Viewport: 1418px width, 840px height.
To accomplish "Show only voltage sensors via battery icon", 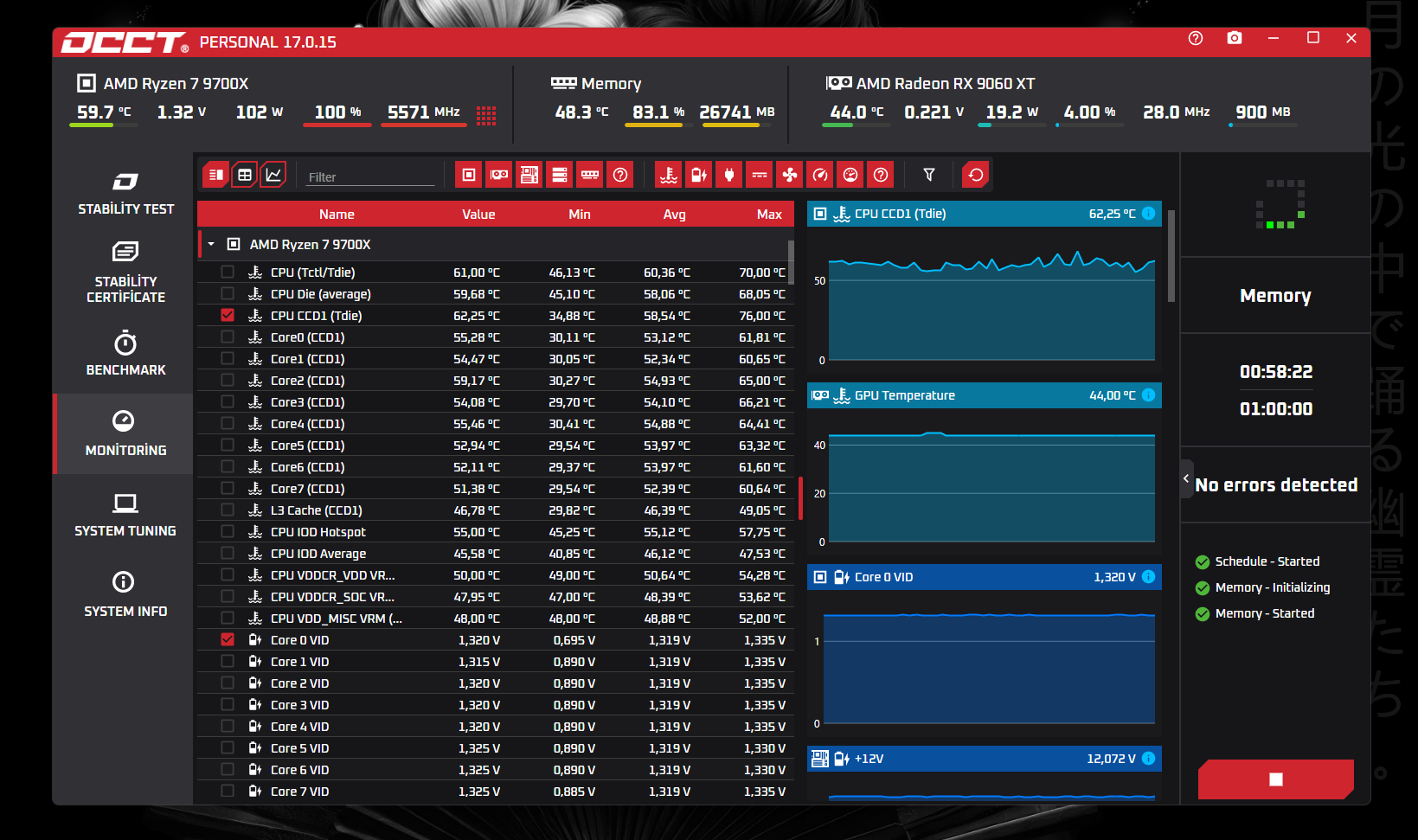I will 699,175.
